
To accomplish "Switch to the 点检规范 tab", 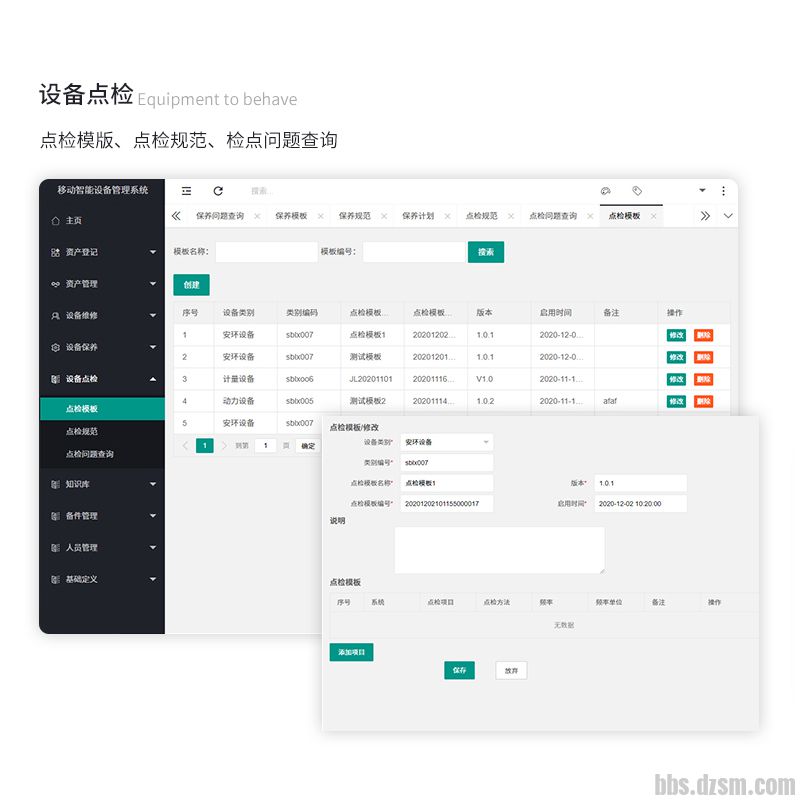I will tap(481, 216).
